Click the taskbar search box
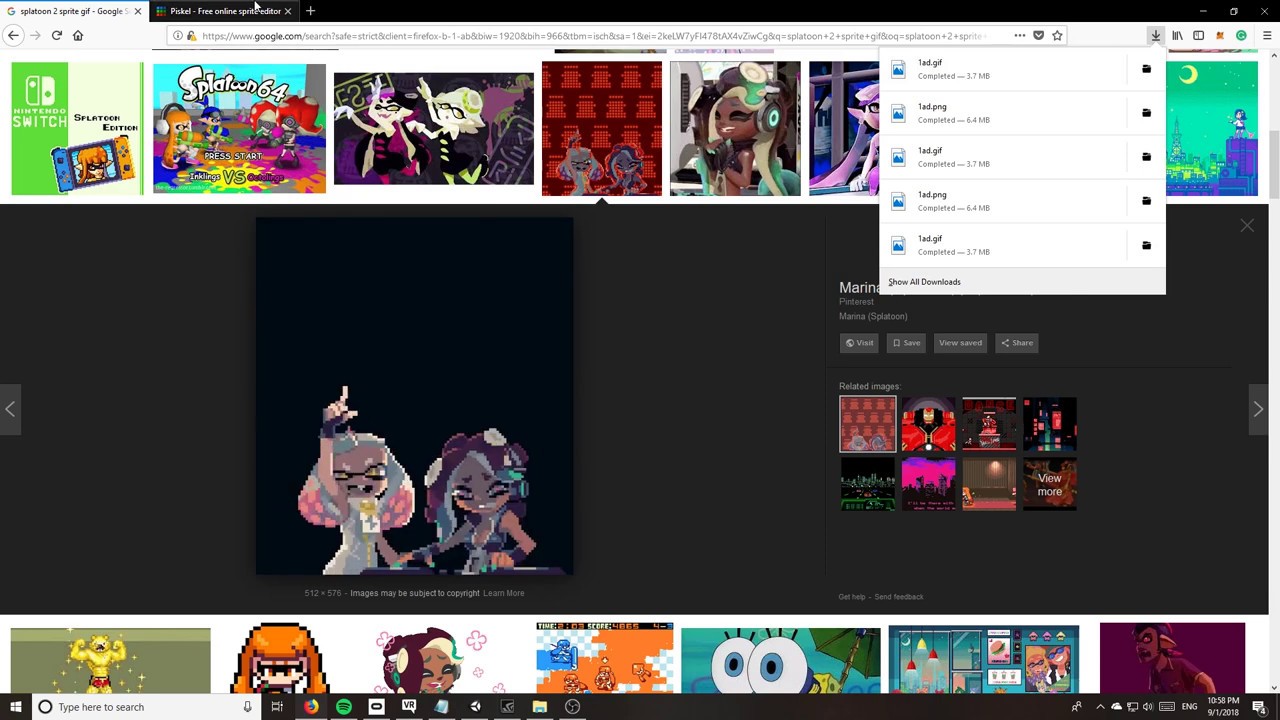Image resolution: width=1280 pixels, height=720 pixels. tap(145, 707)
